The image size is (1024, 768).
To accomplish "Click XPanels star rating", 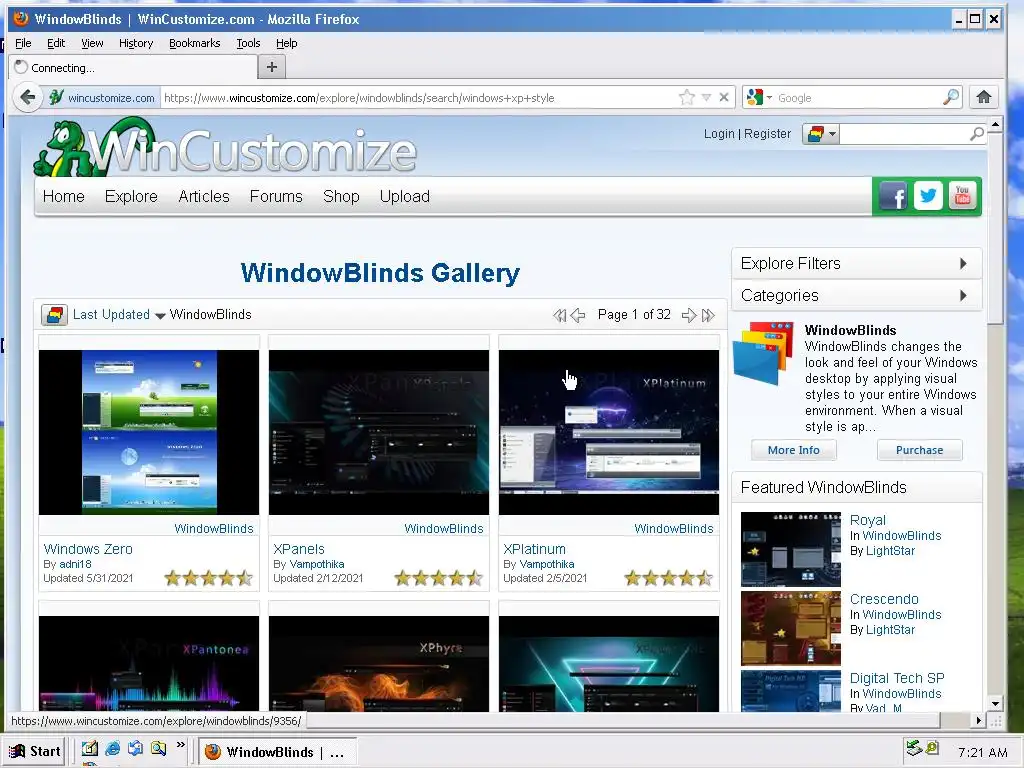I will pos(438,578).
